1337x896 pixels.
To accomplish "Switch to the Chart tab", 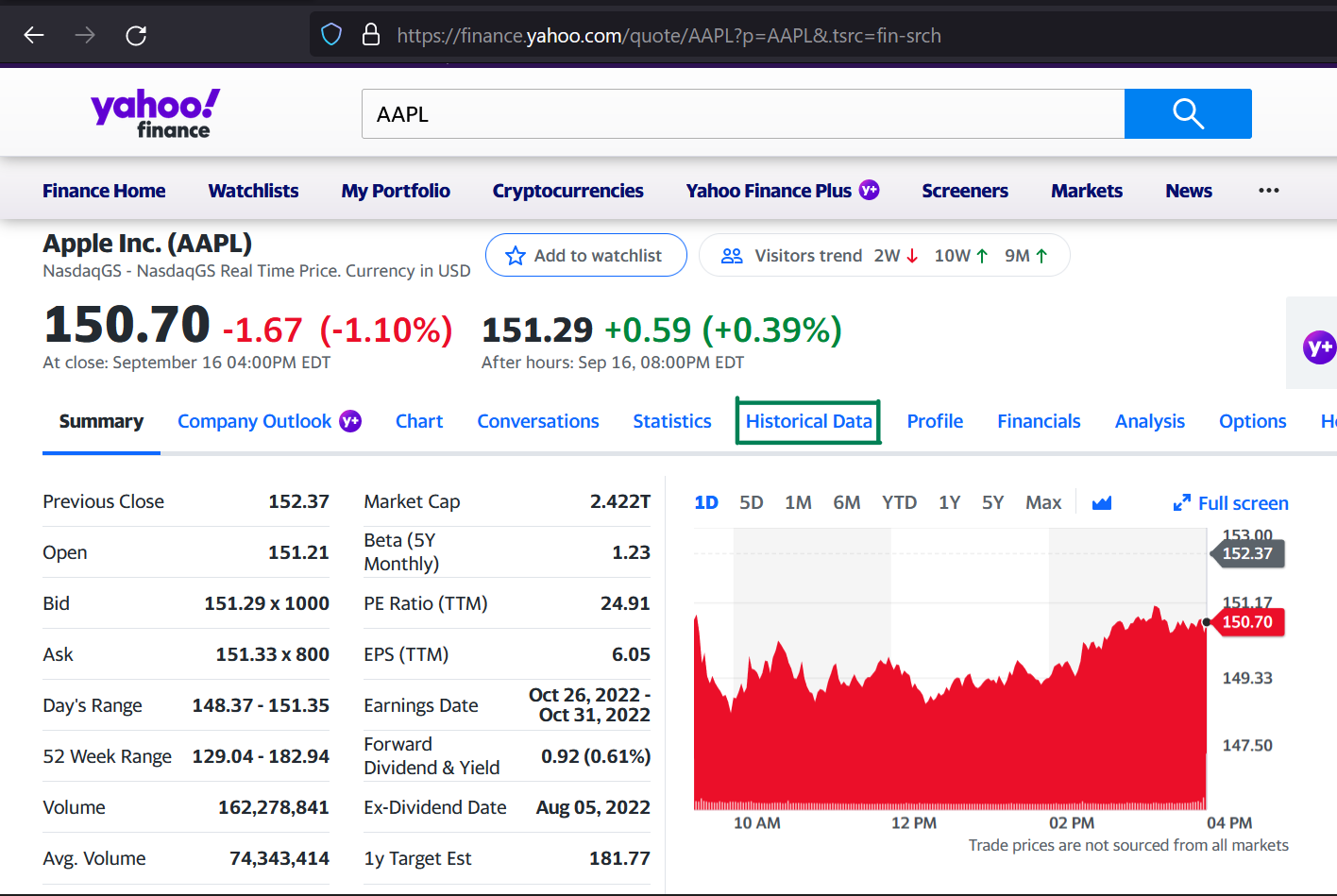I will pos(419,421).
